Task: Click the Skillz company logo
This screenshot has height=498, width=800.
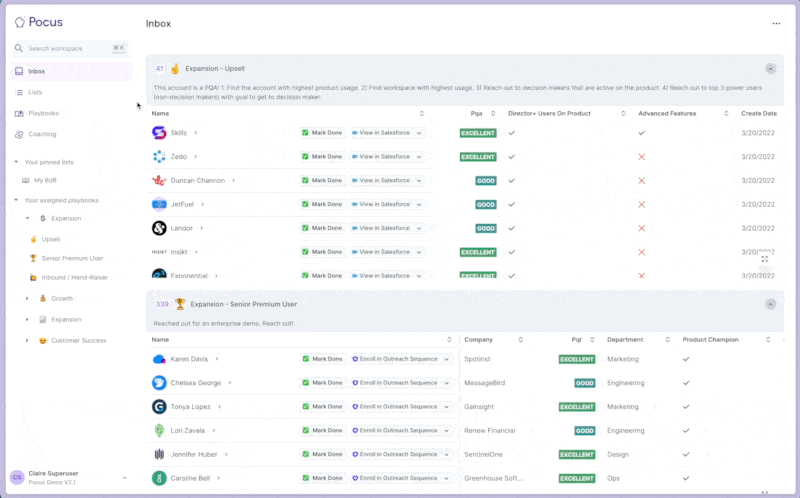Action: tap(159, 133)
